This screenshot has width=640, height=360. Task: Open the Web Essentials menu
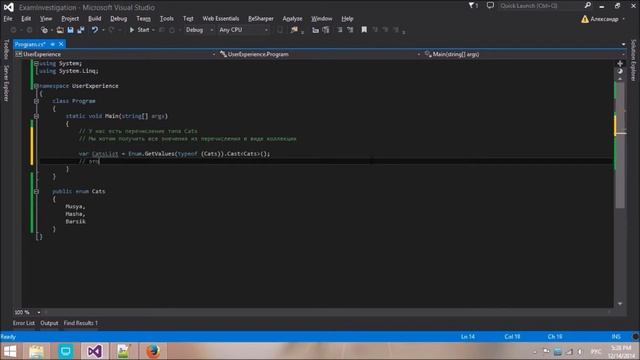221,19
